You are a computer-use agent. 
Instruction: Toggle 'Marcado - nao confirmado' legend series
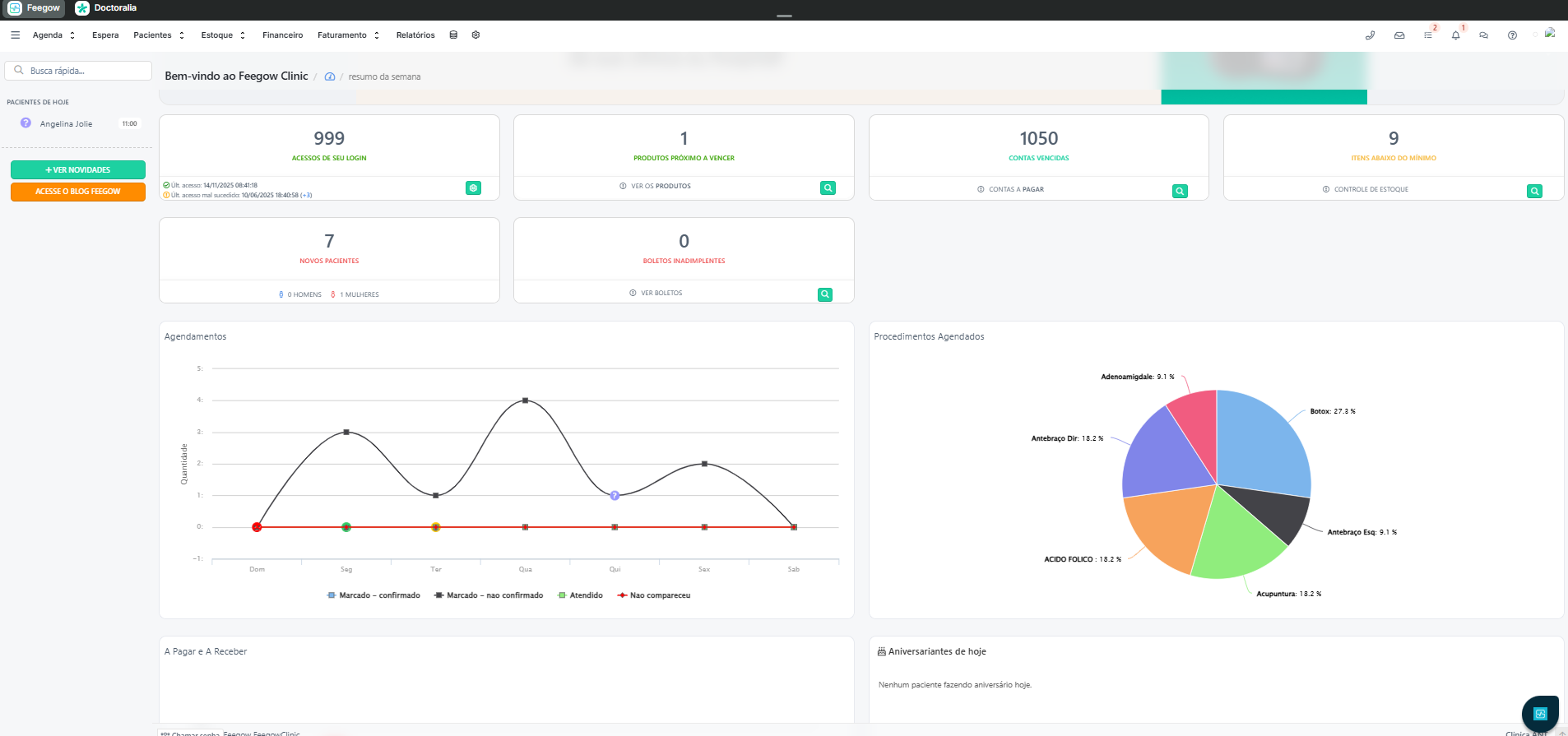point(489,595)
